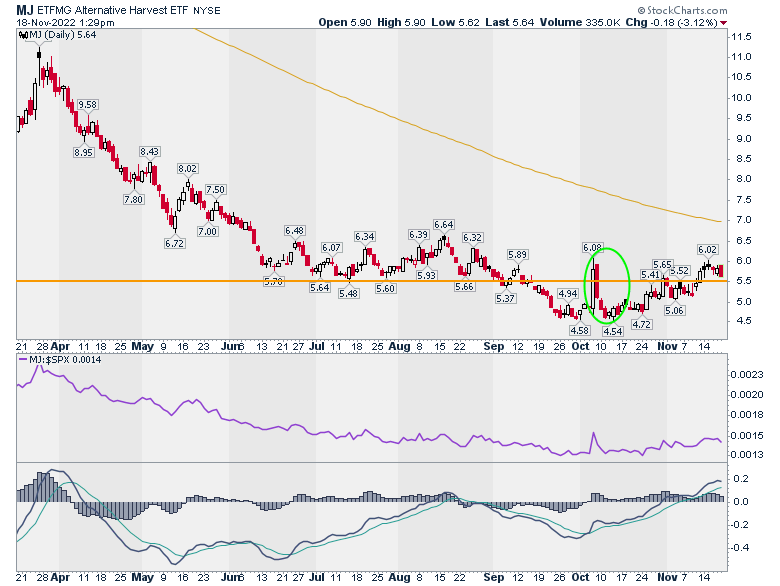Image resolution: width=780 pixels, height=586 pixels.
Task: Click the 7.50 peak price label
Action: (x=215, y=189)
